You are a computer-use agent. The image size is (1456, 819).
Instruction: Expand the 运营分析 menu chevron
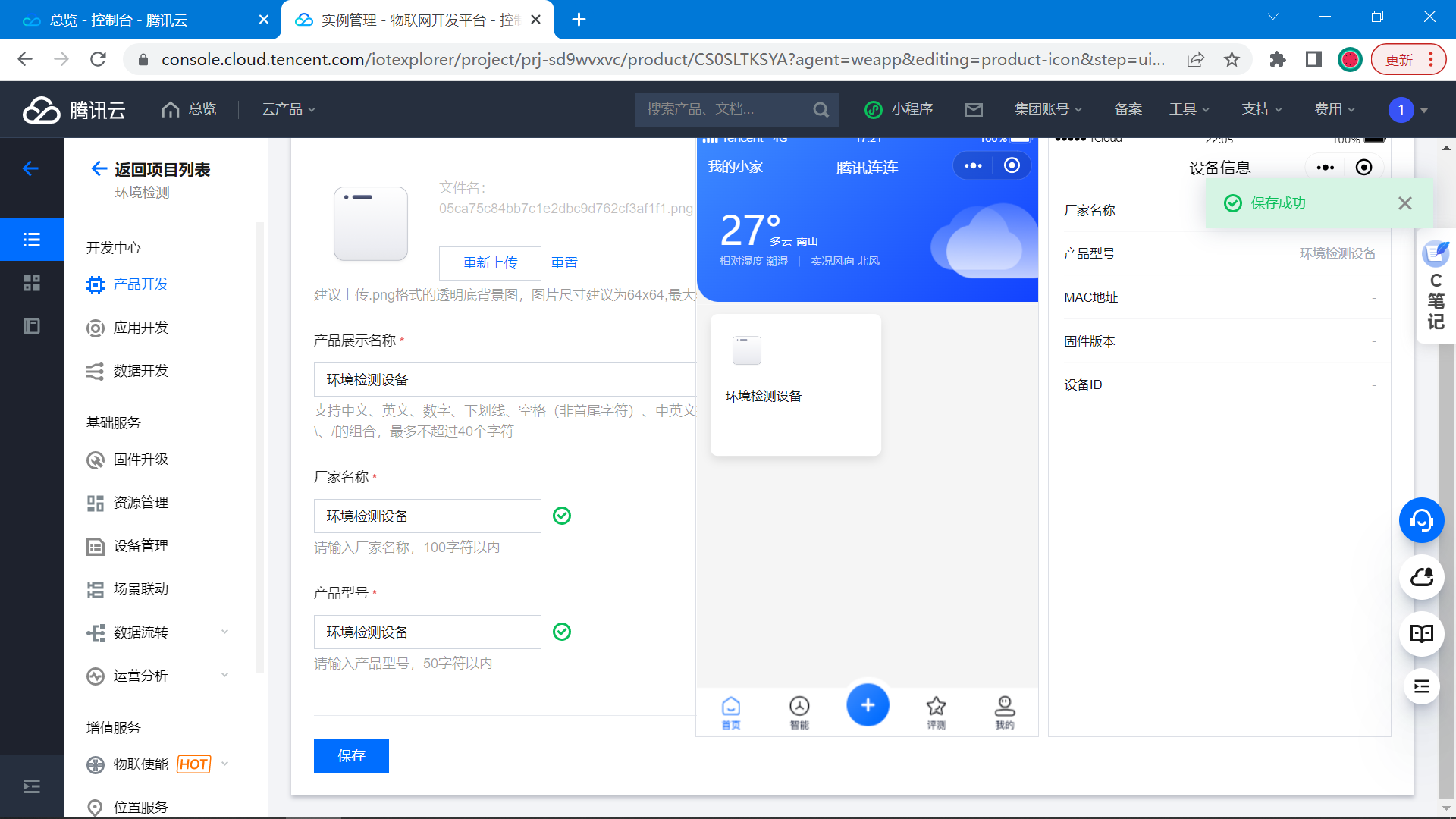tap(224, 675)
